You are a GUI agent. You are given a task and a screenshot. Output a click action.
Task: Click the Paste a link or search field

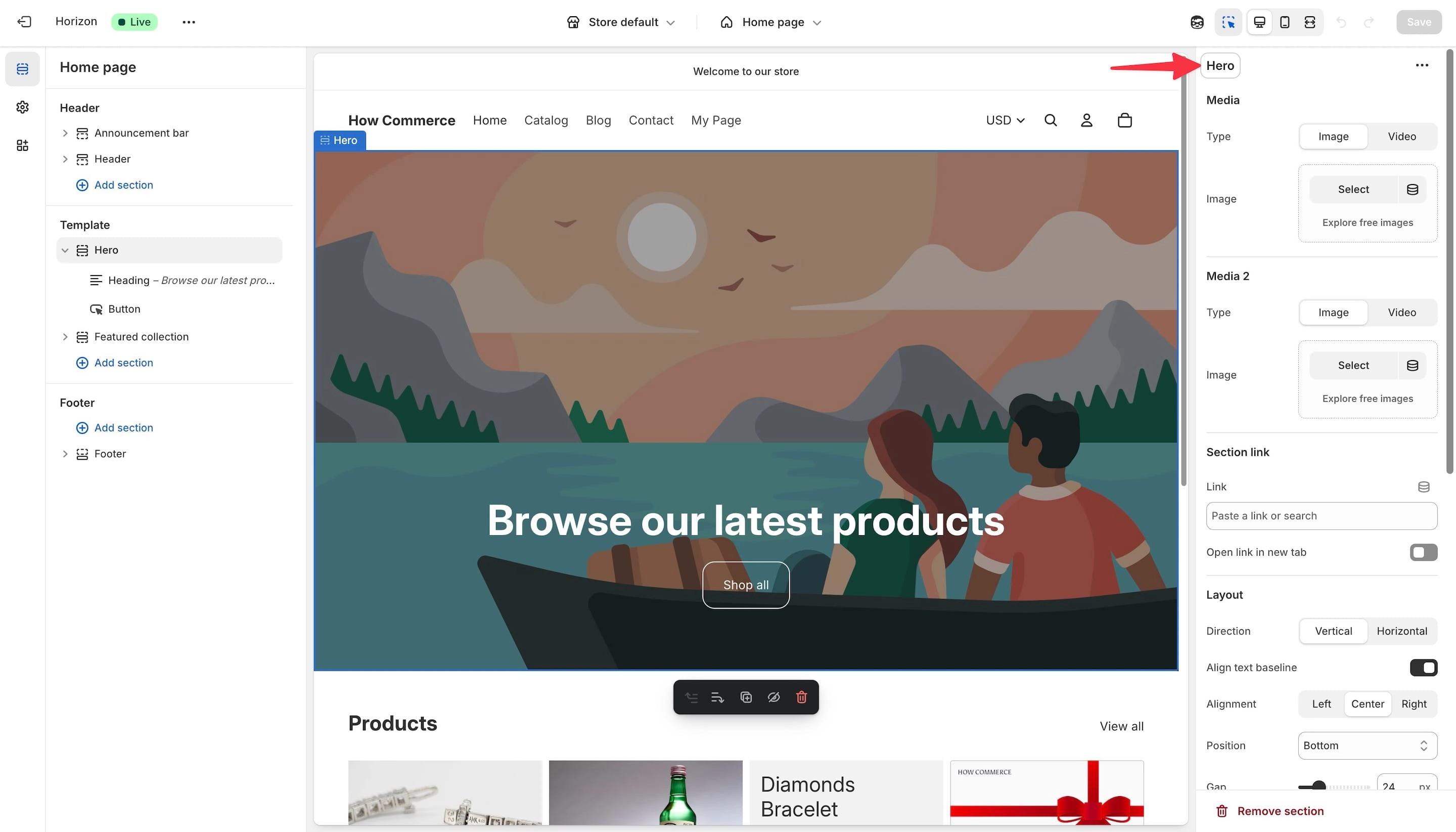pos(1322,516)
